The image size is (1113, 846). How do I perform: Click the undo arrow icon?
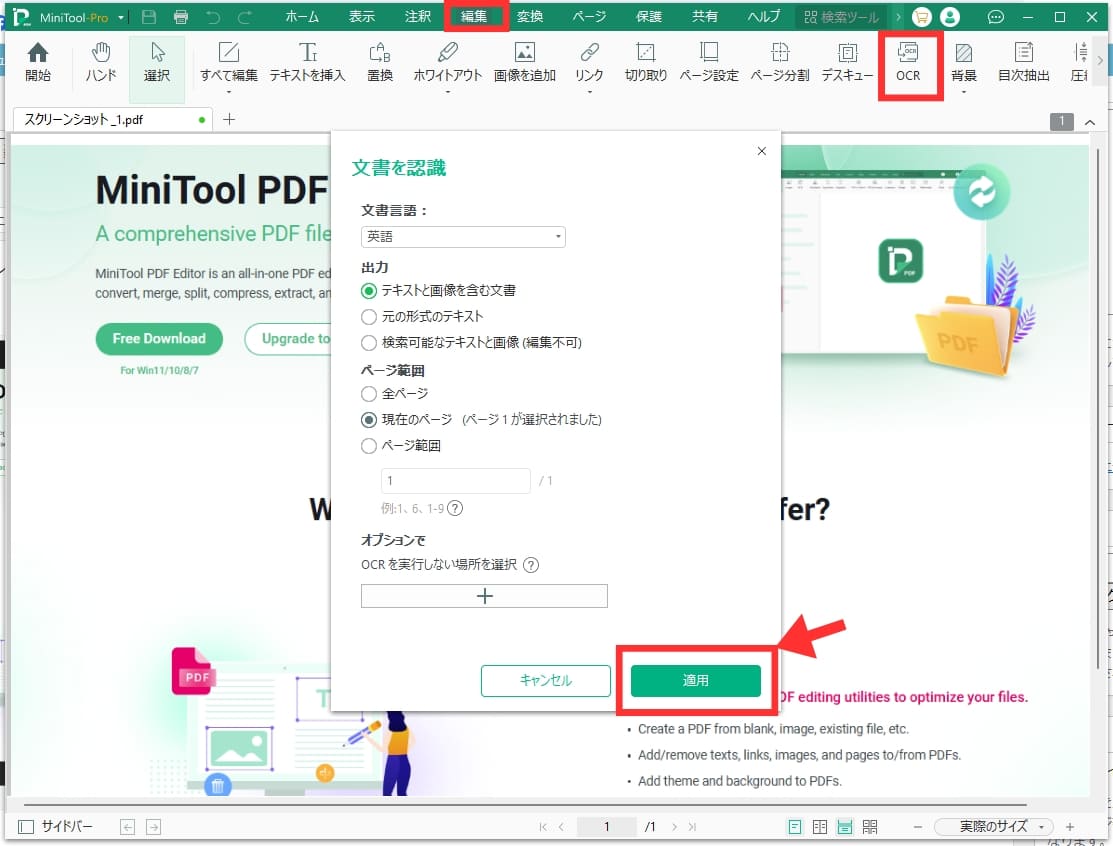(213, 17)
